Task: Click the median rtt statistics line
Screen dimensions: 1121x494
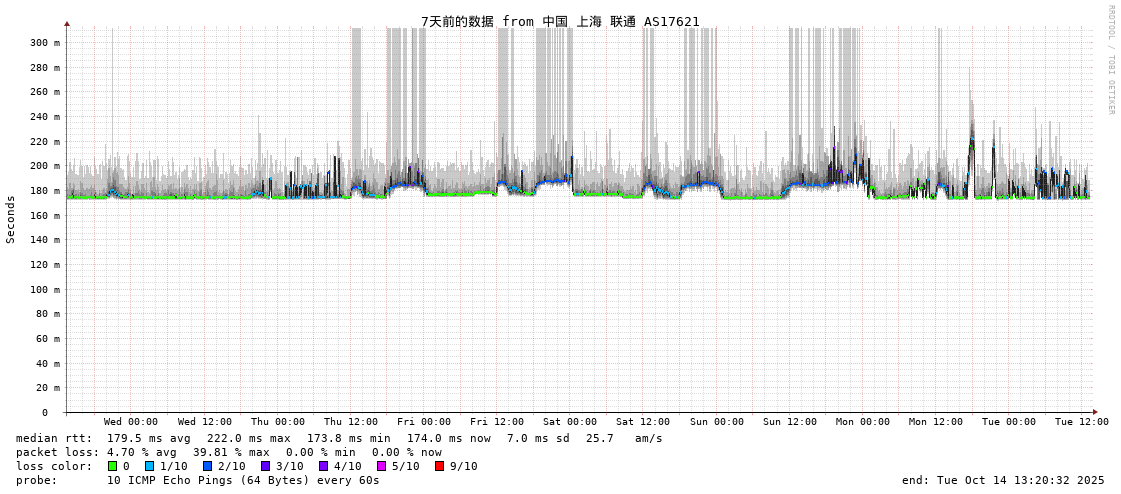Action: pos(339,438)
